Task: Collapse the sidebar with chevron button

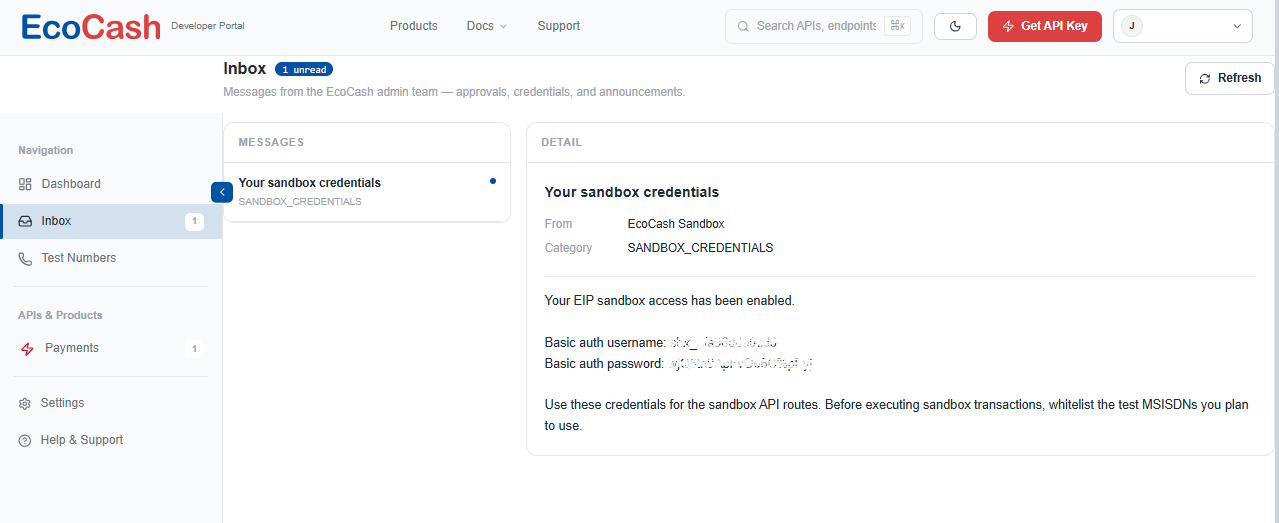Action: [x=222, y=192]
